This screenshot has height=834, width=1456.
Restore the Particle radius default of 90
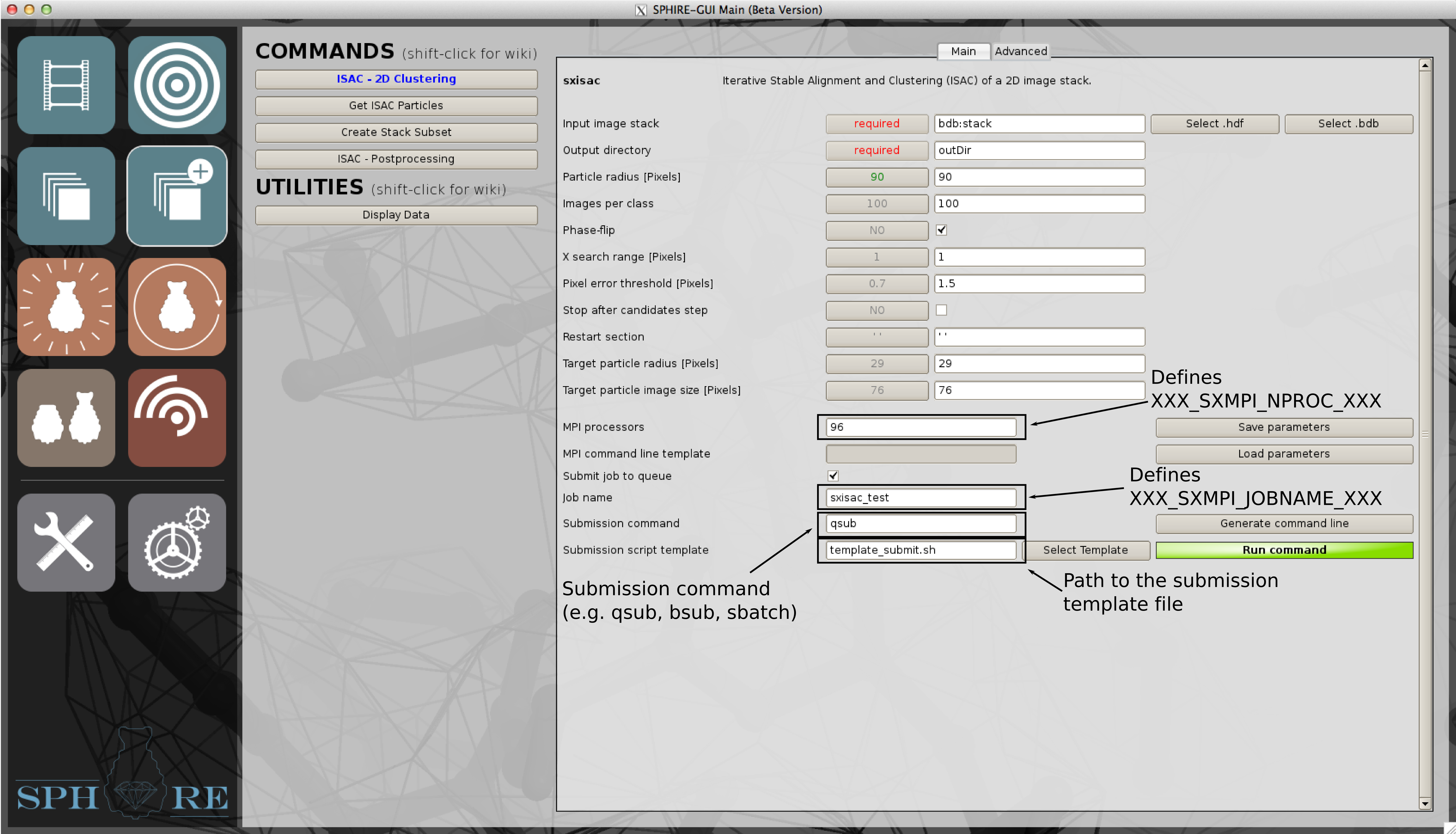point(877,177)
